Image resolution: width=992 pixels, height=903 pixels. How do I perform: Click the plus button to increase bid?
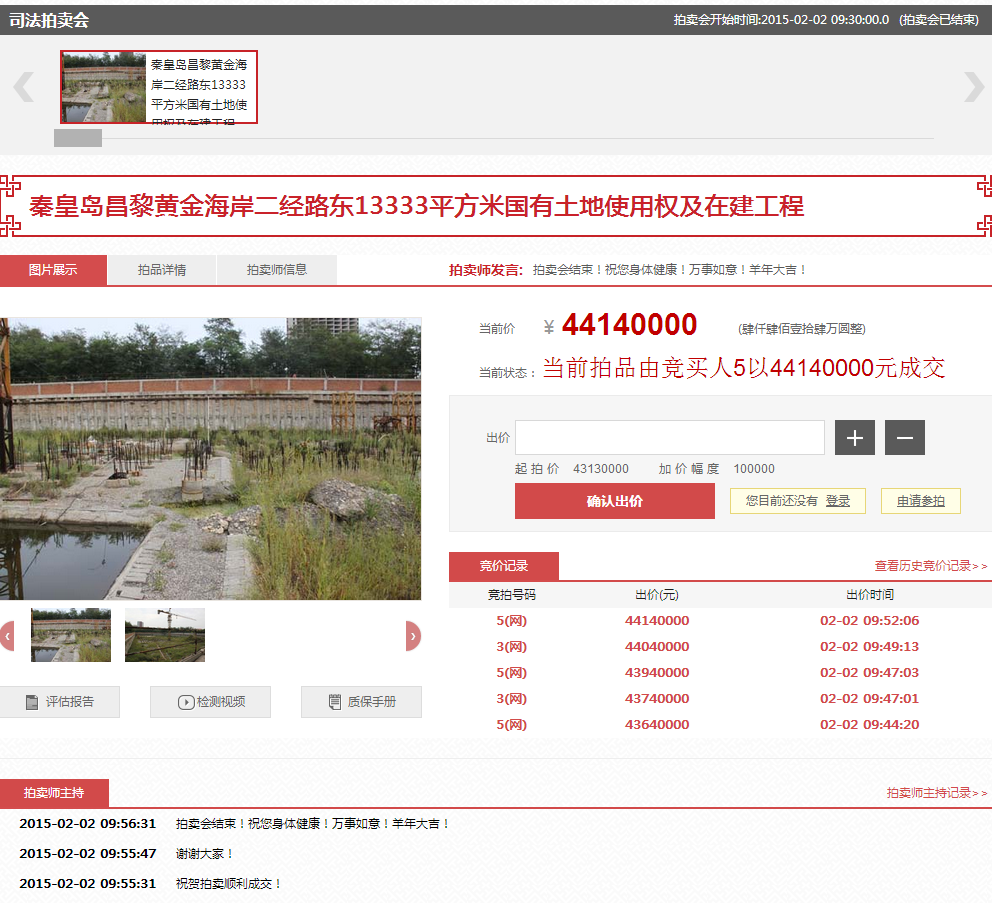coord(854,438)
